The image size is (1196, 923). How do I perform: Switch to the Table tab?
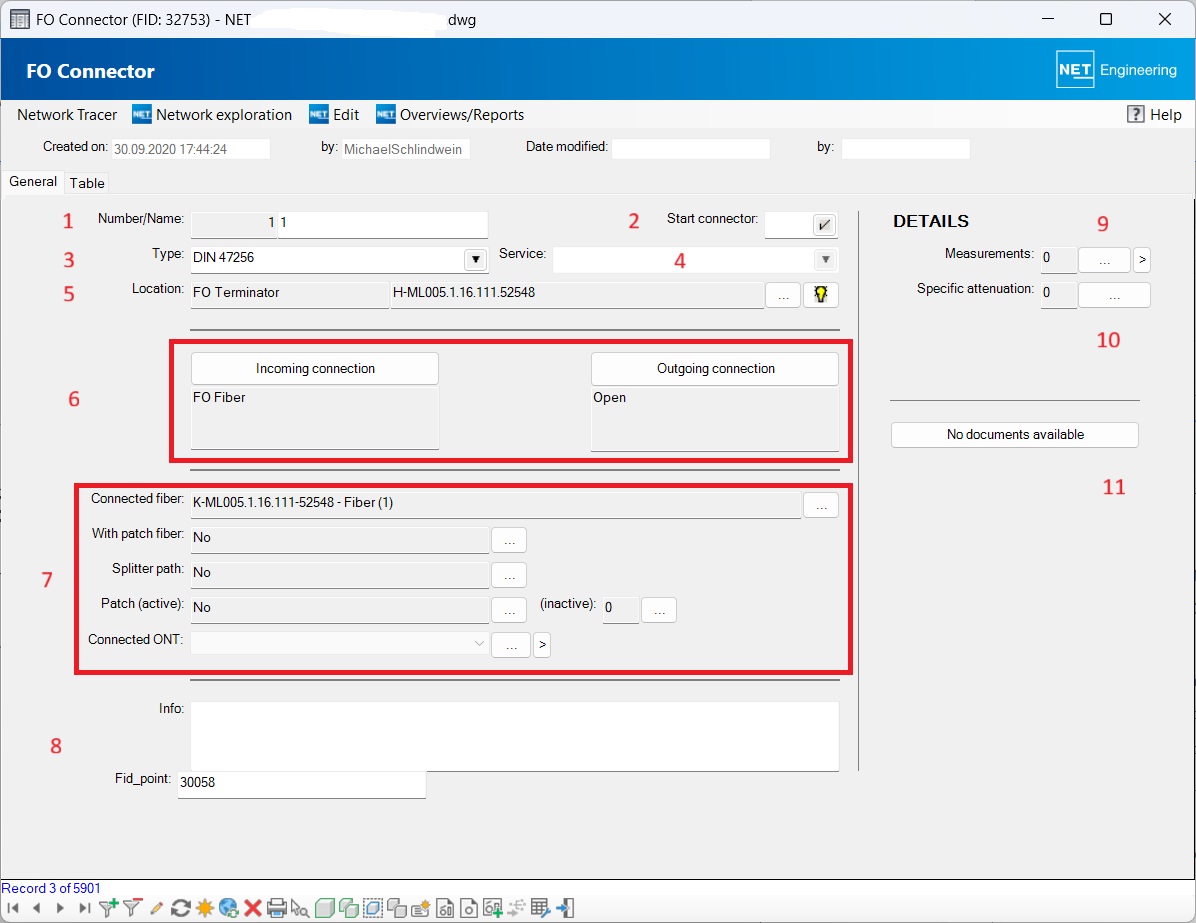(x=87, y=183)
